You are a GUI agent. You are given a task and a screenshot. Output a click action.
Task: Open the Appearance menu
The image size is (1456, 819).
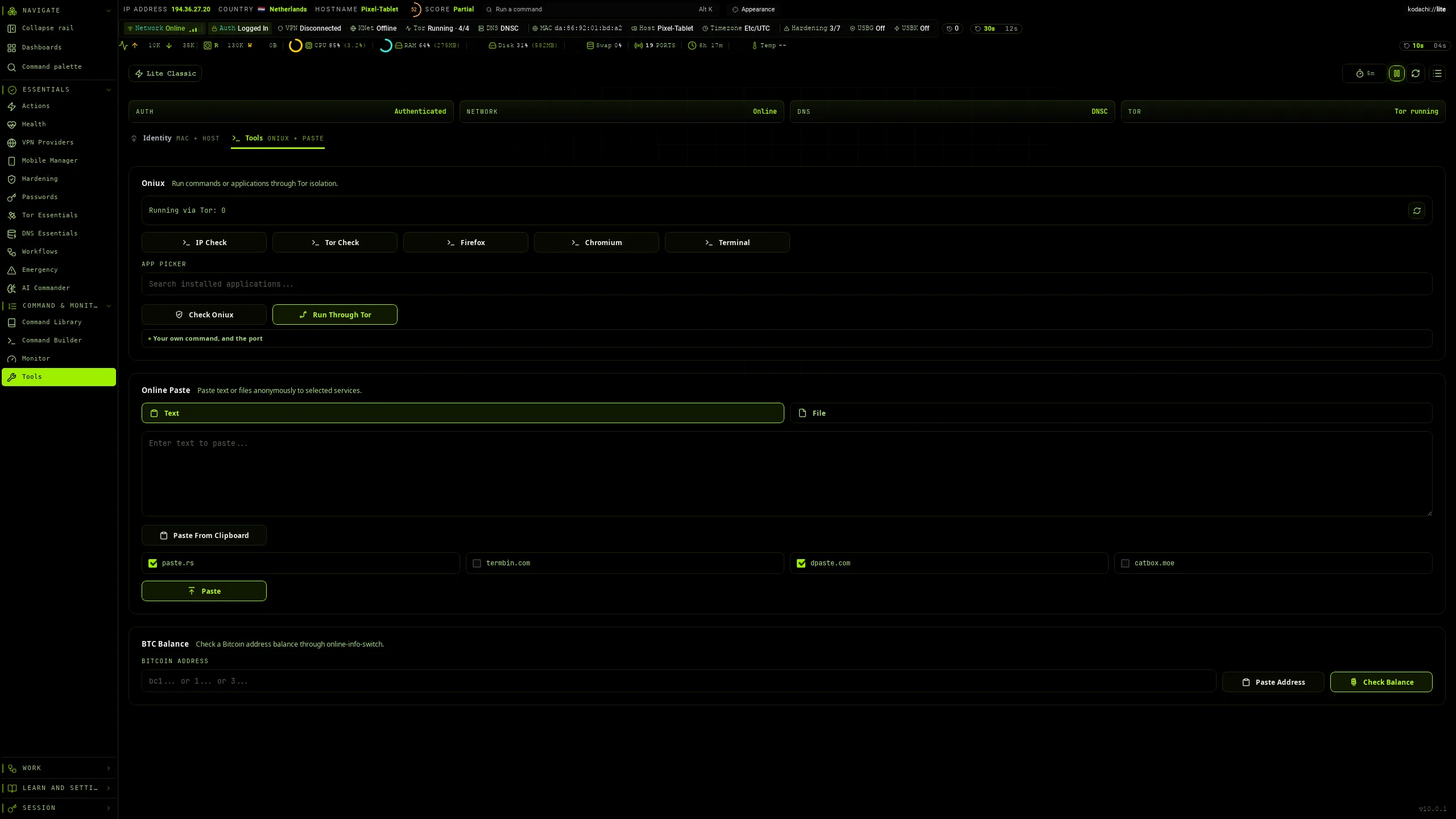tap(753, 9)
